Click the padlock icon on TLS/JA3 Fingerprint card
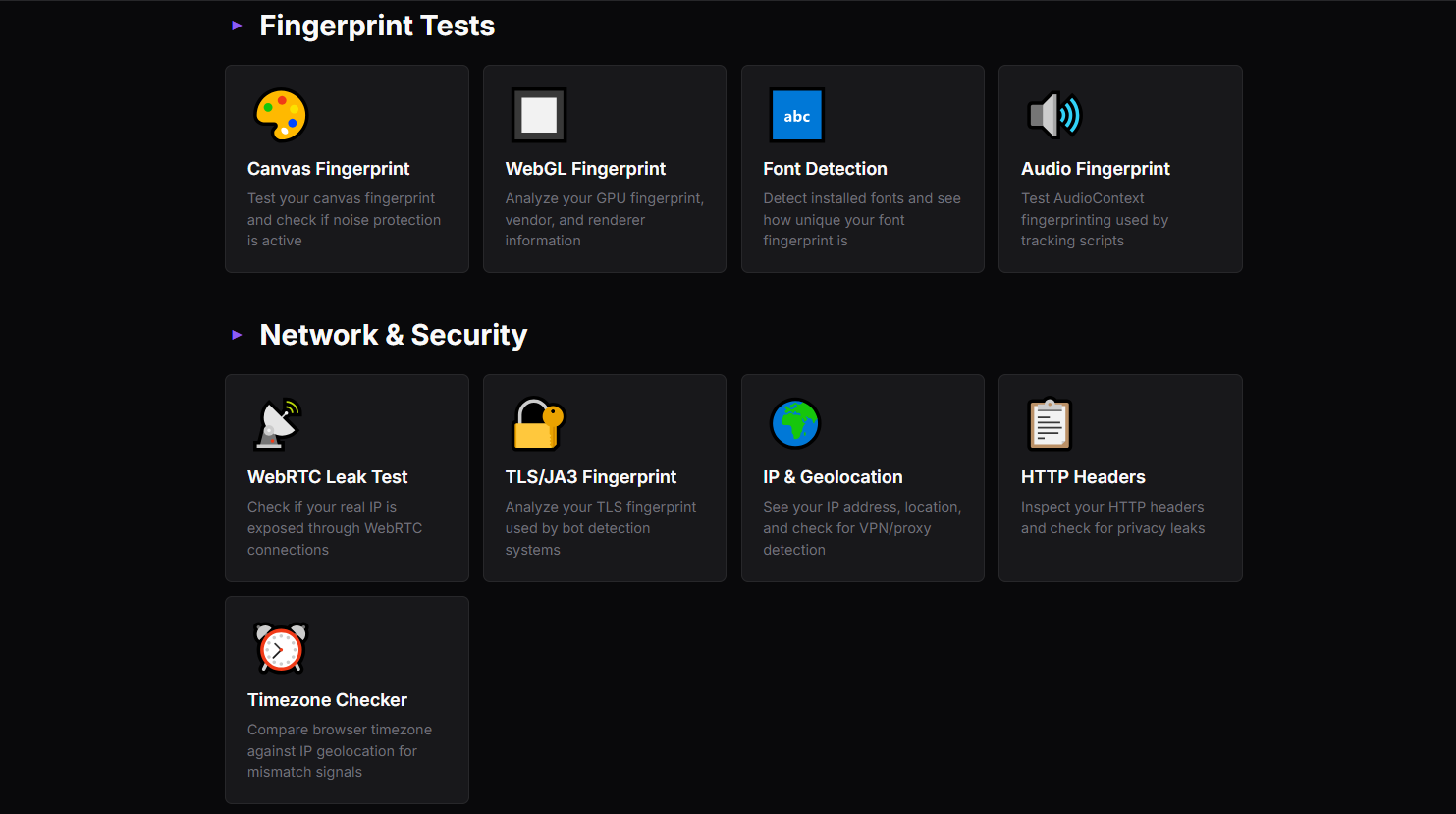The width and height of the screenshot is (1456, 814). (x=536, y=423)
